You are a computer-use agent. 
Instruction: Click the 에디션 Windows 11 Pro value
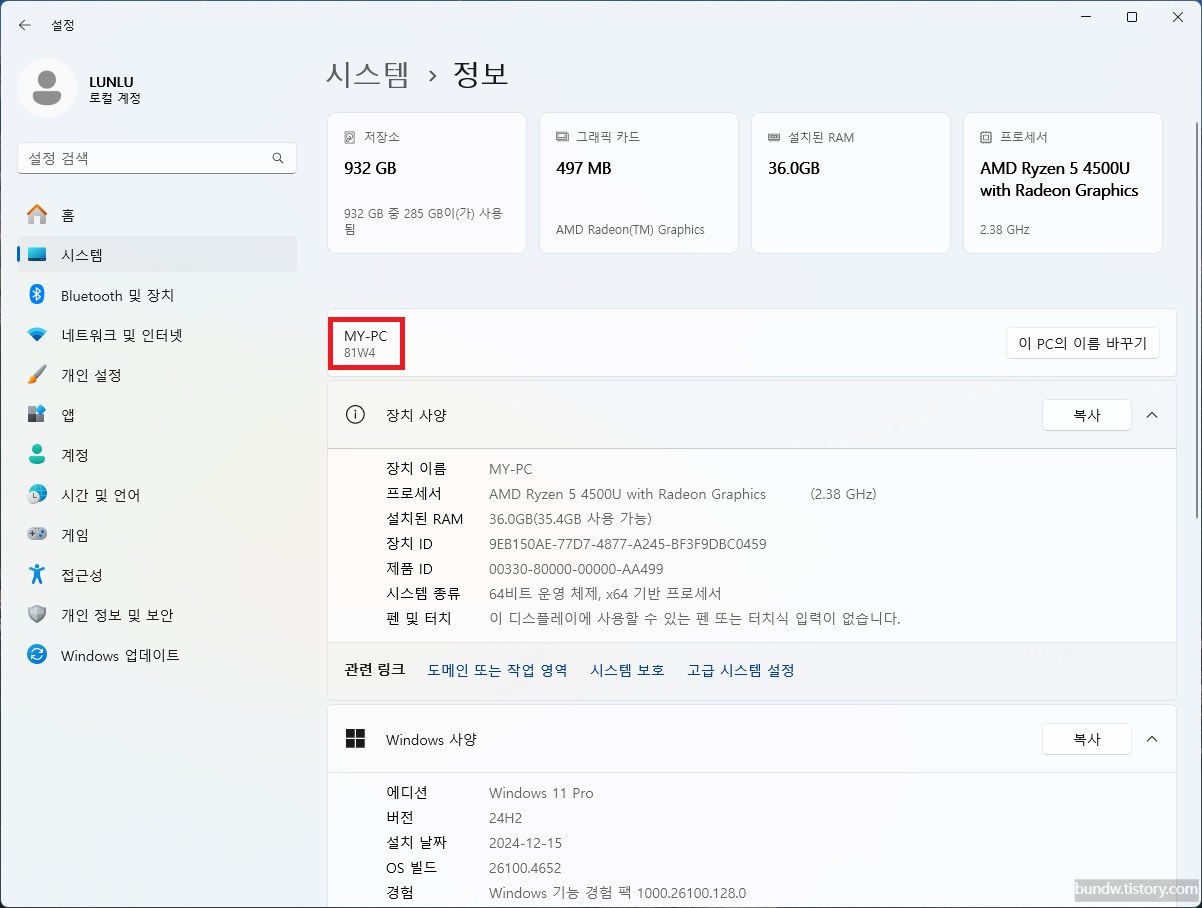[x=541, y=793]
